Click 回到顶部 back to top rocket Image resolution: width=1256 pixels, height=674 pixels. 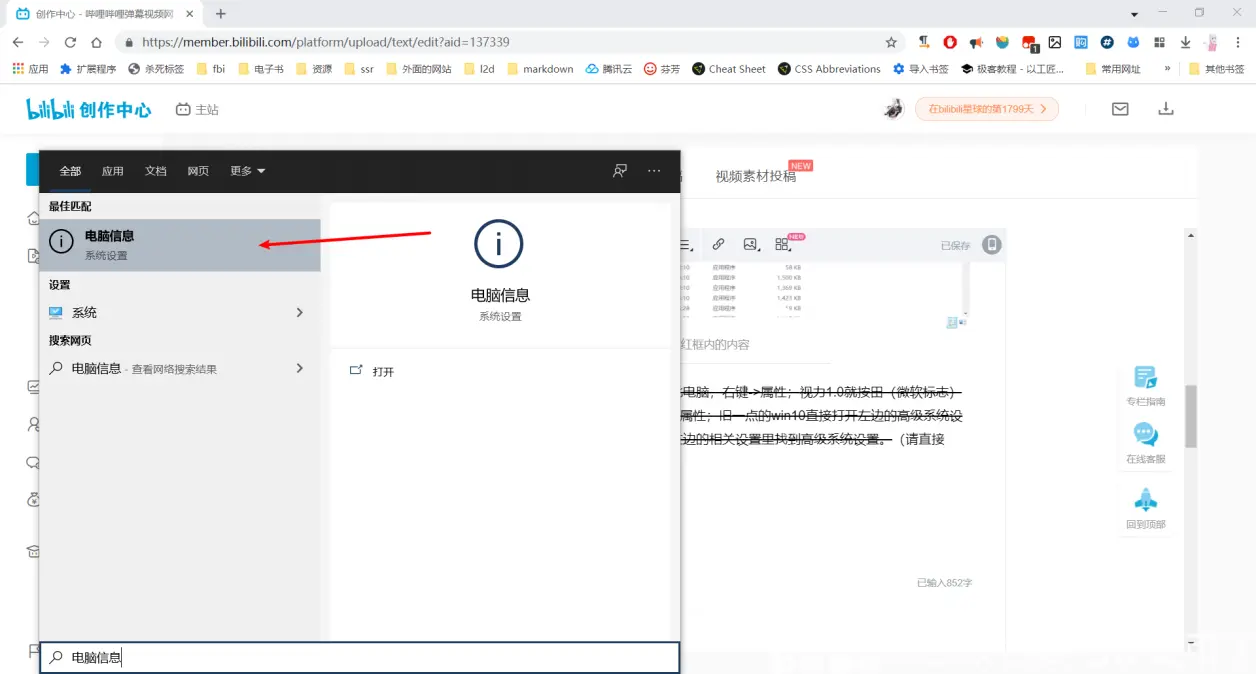pos(1146,509)
